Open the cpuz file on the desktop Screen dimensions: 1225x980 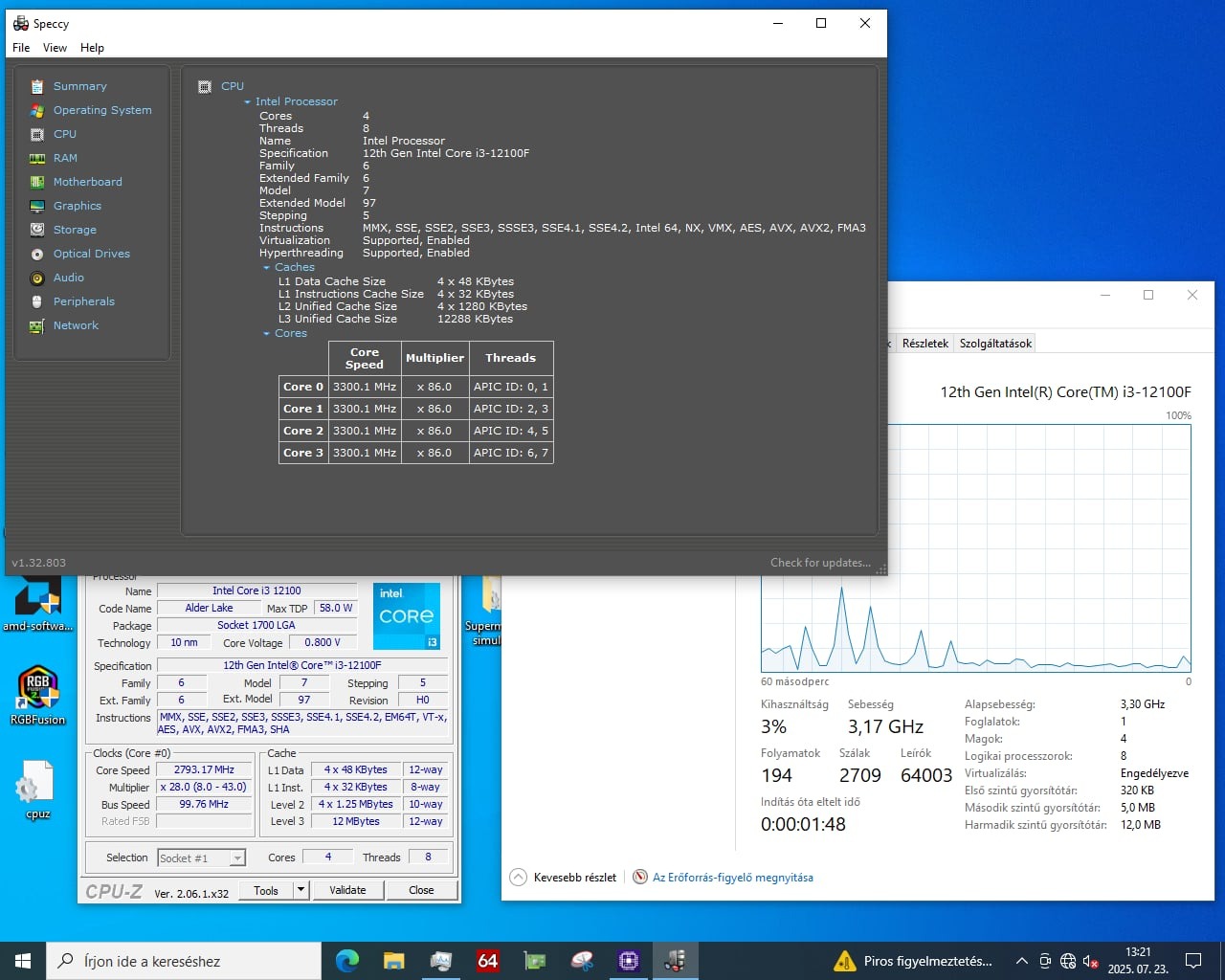[37, 791]
